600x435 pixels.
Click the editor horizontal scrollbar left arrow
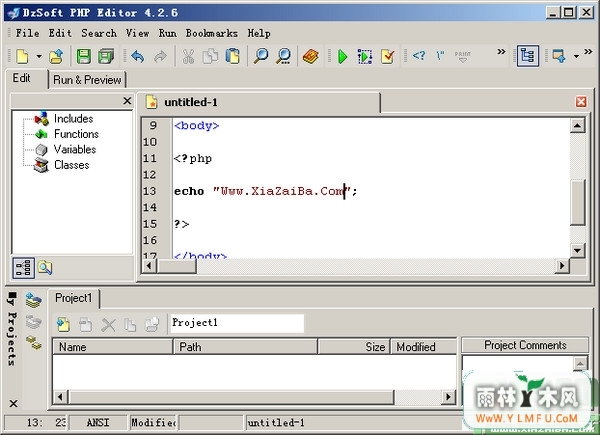coord(149,266)
